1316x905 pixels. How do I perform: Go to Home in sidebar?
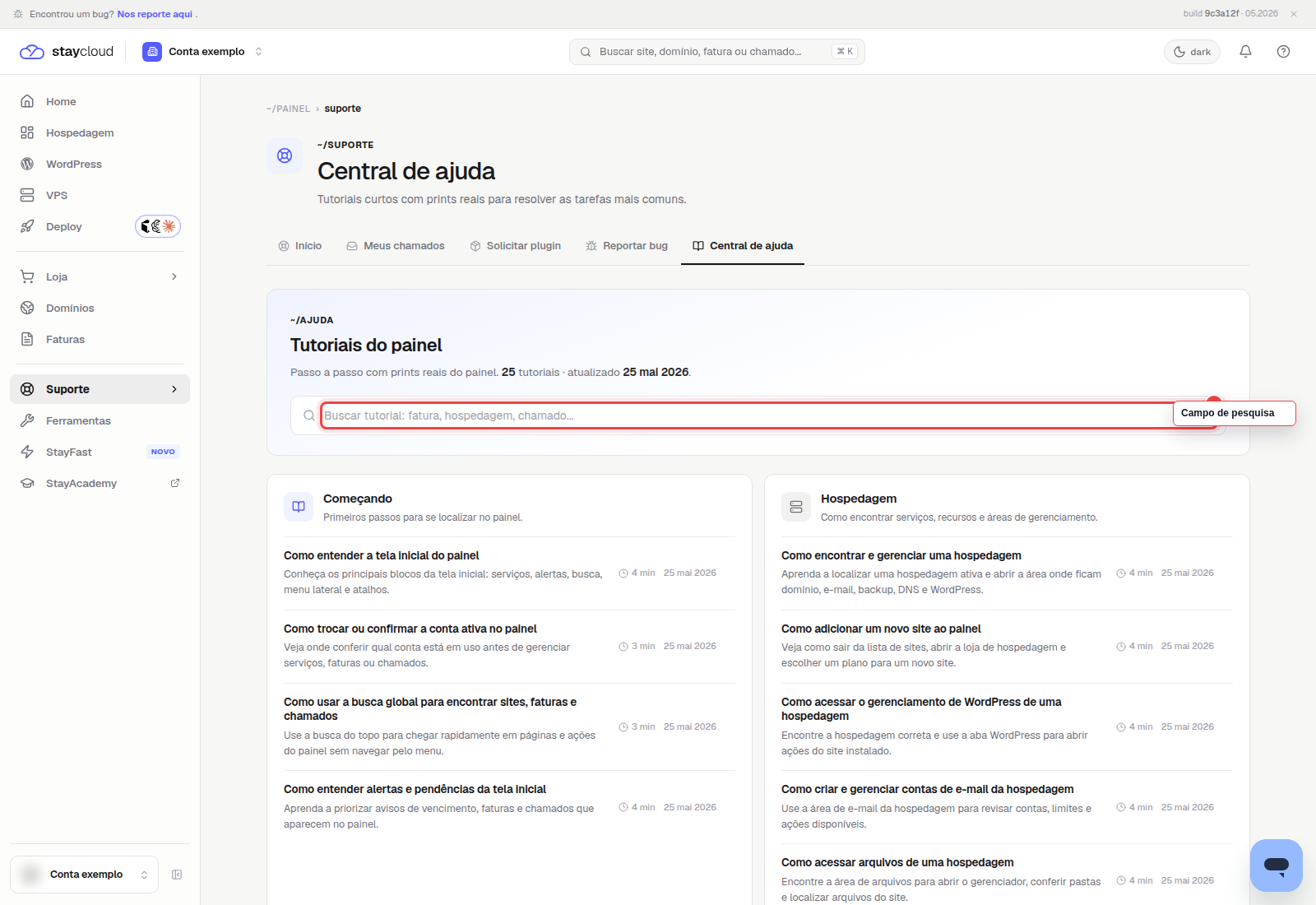point(100,101)
